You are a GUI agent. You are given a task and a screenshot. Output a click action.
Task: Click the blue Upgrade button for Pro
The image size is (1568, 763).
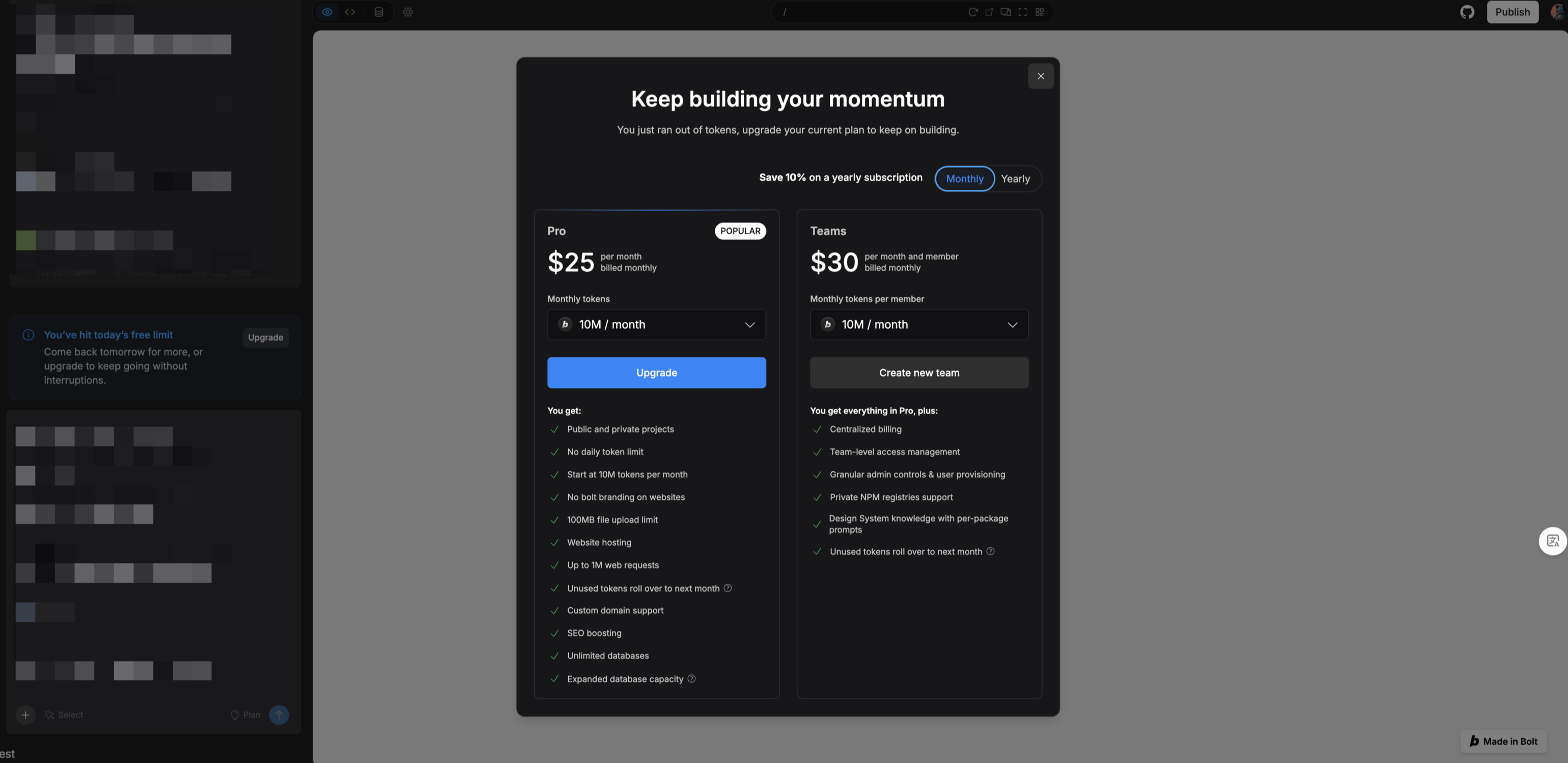pyautogui.click(x=656, y=373)
